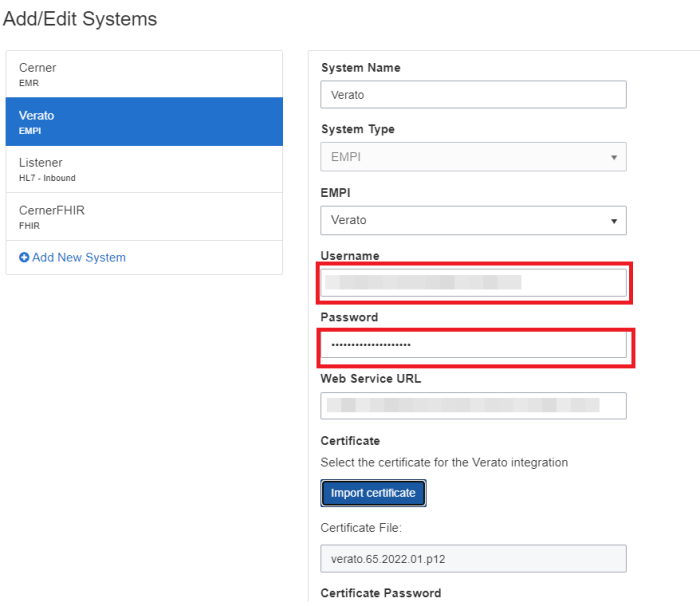This screenshot has width=700, height=602.
Task: Focus the Web Service URL field
Action: (473, 405)
